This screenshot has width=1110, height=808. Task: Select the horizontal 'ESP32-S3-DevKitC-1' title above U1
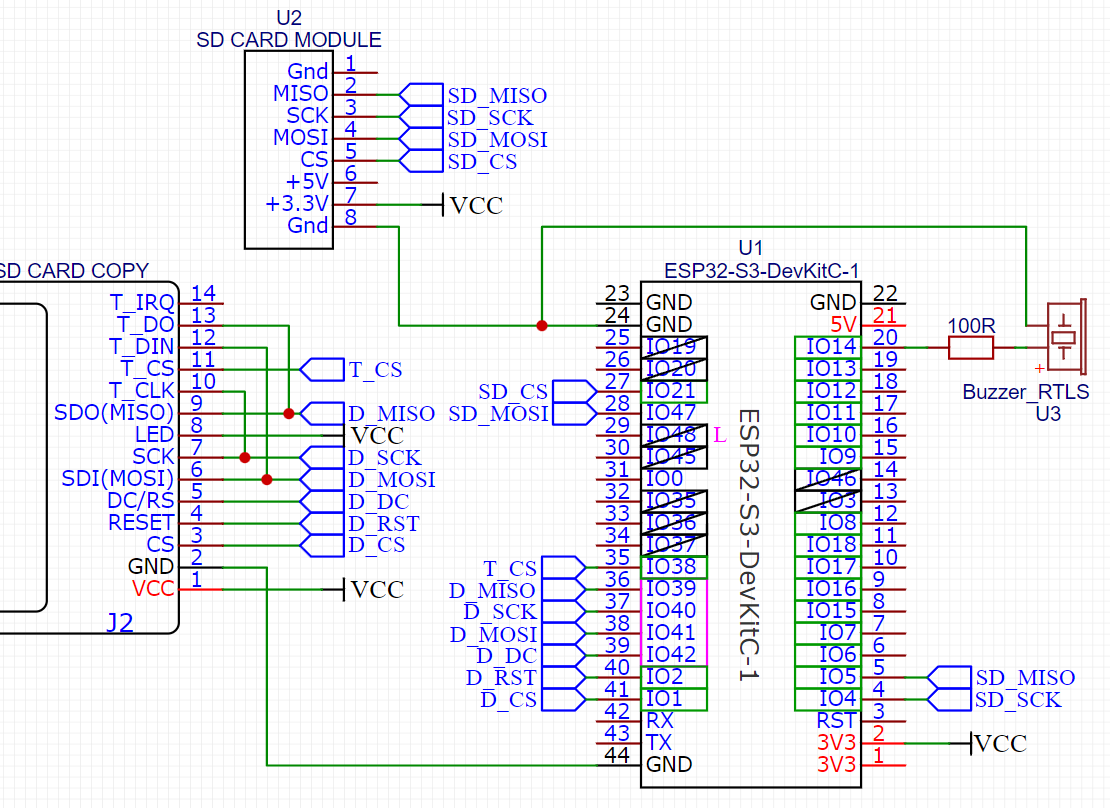pyautogui.click(x=762, y=271)
